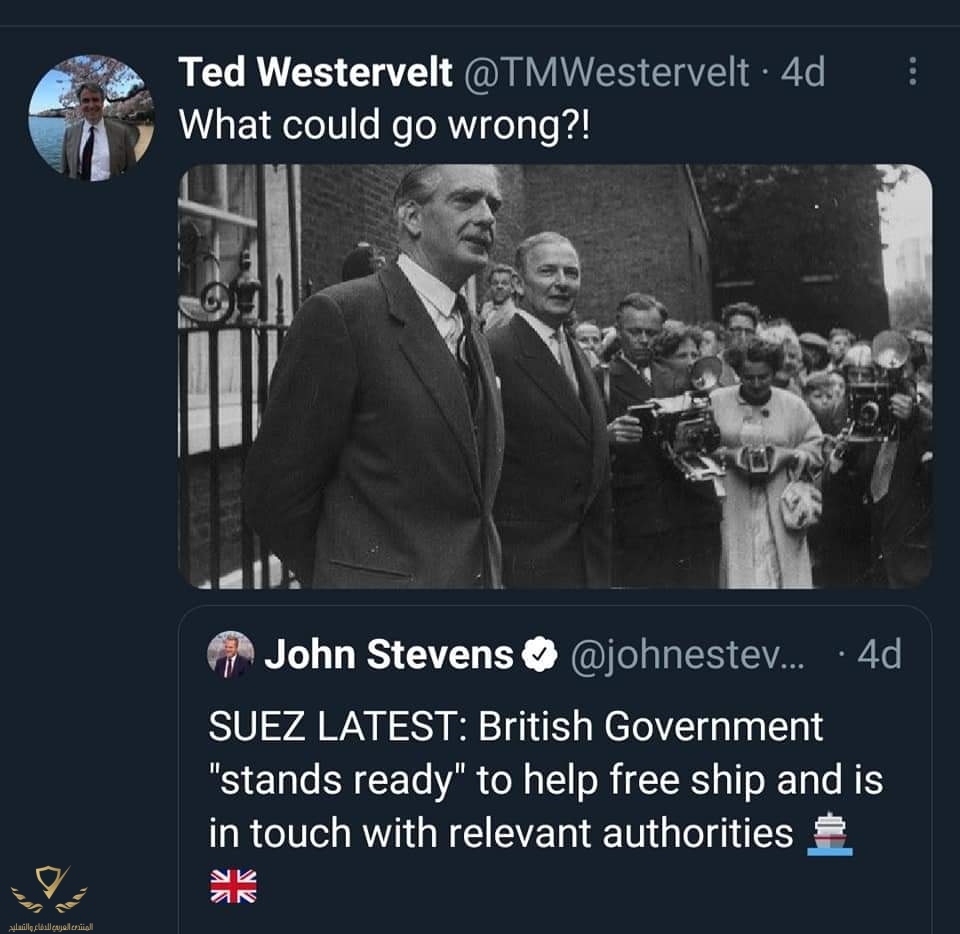Open the @johnestev... handle in quoted tweet
This screenshot has height=934, width=960.
(687, 656)
